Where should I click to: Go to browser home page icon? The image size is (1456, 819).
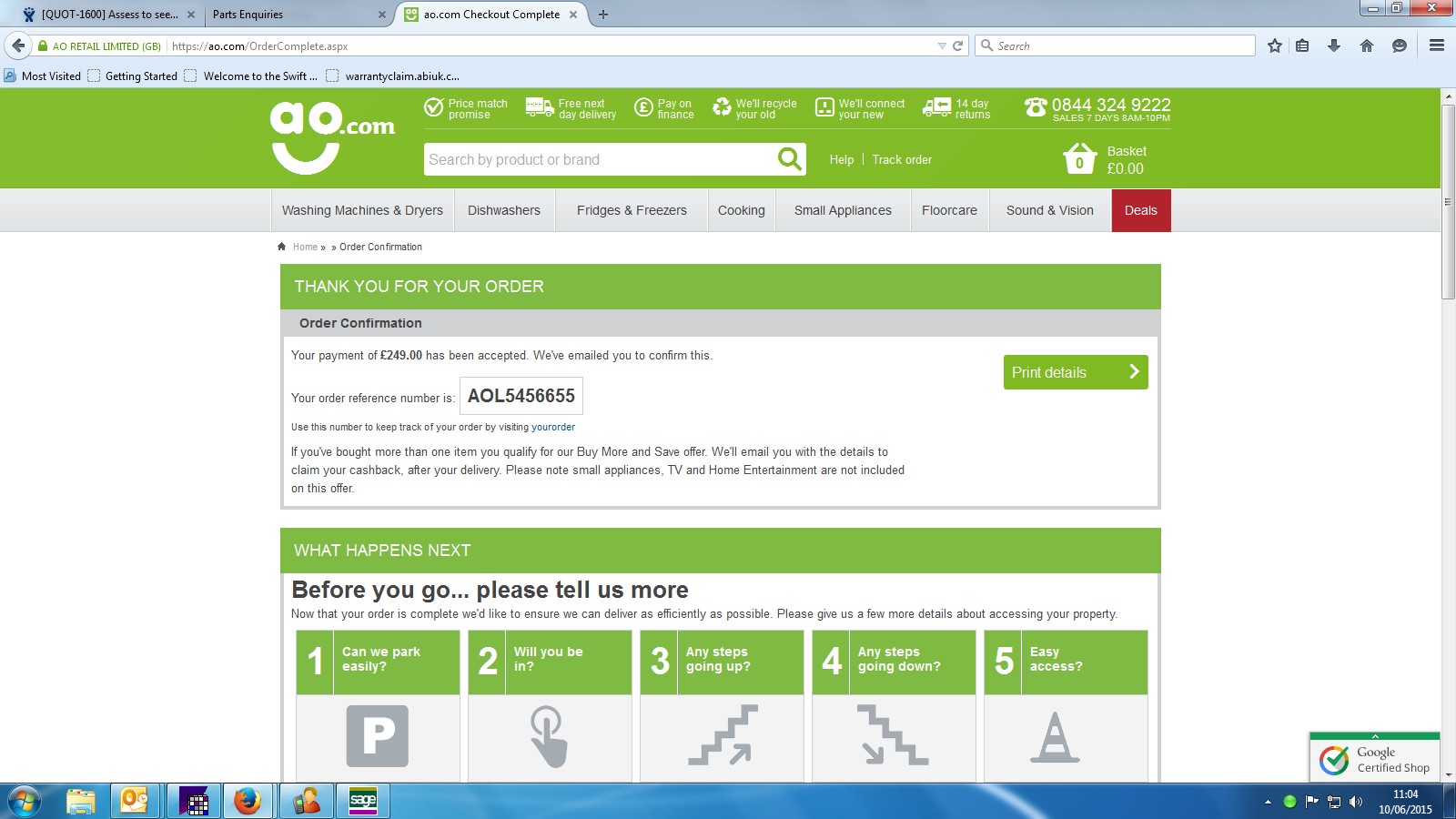[x=1367, y=45]
